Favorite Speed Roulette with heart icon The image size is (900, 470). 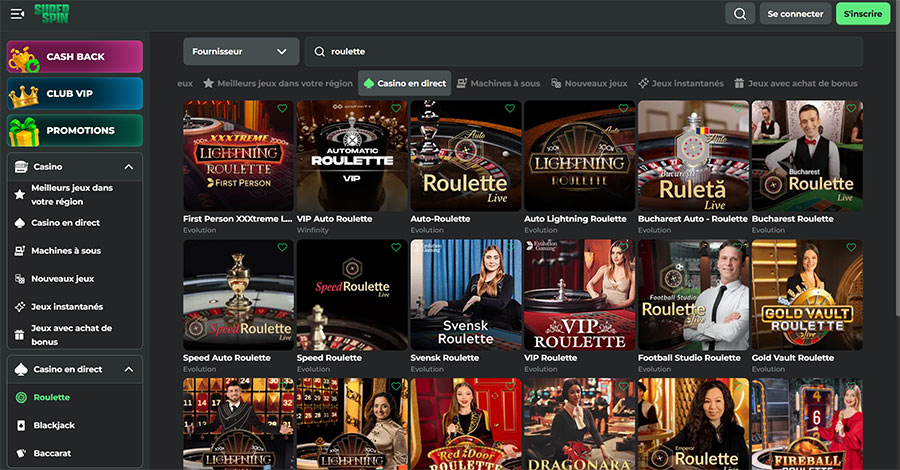point(396,247)
